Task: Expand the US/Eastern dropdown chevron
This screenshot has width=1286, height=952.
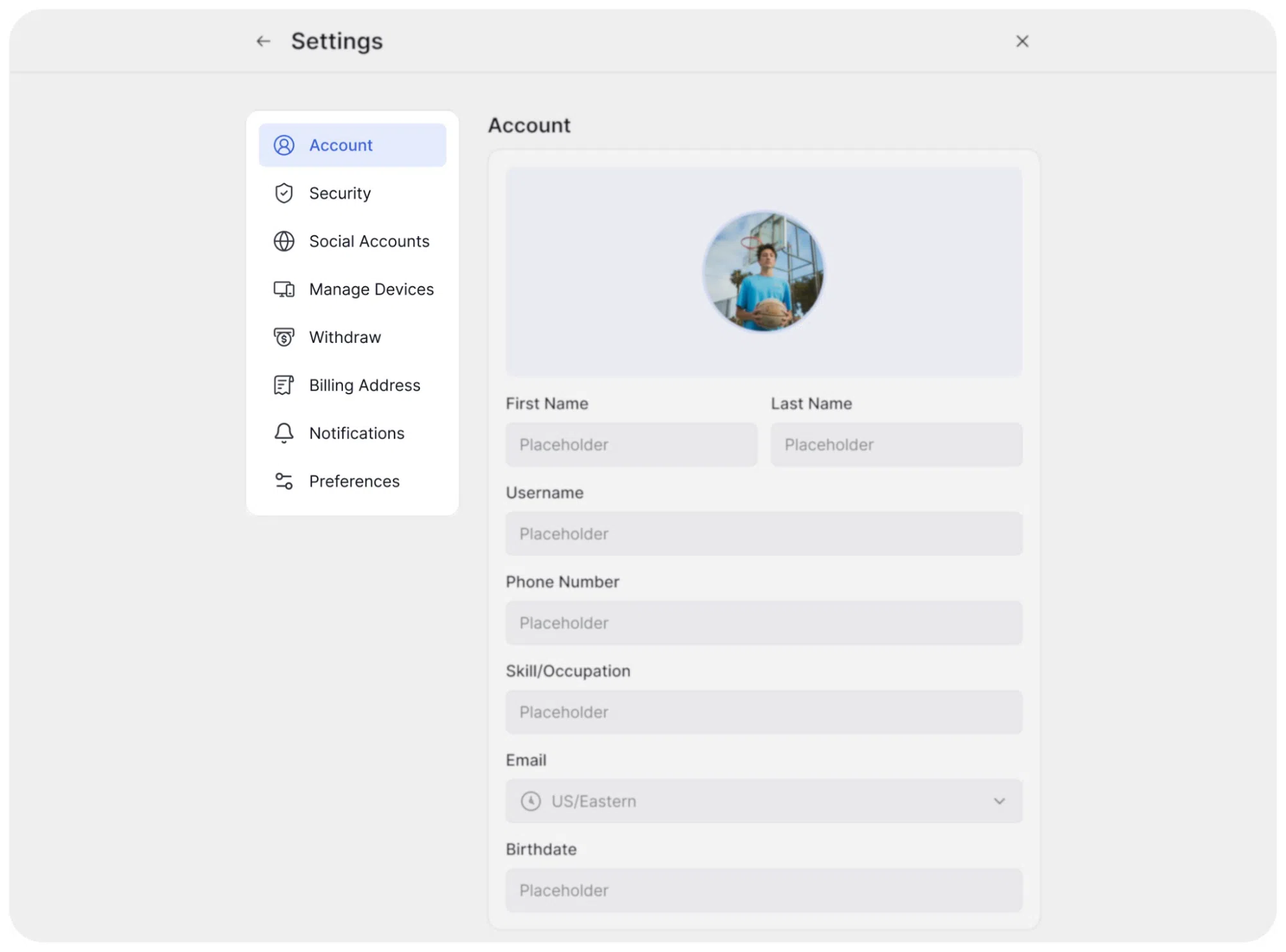Action: click(x=999, y=801)
